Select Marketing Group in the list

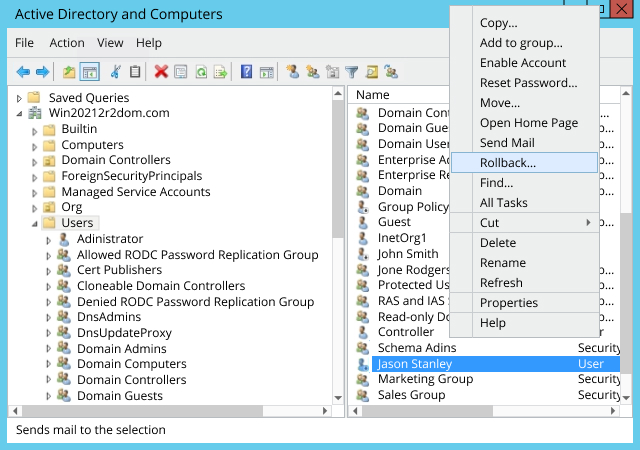[x=425, y=379]
